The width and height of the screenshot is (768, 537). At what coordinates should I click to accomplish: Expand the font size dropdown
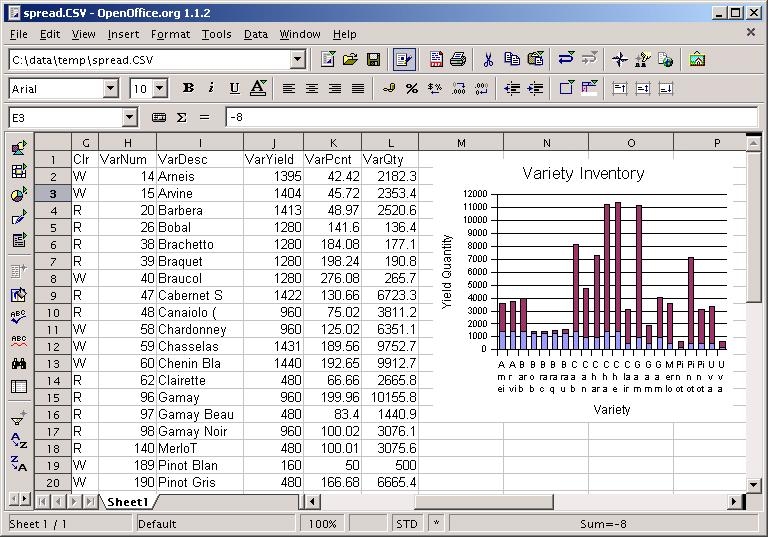(160, 89)
